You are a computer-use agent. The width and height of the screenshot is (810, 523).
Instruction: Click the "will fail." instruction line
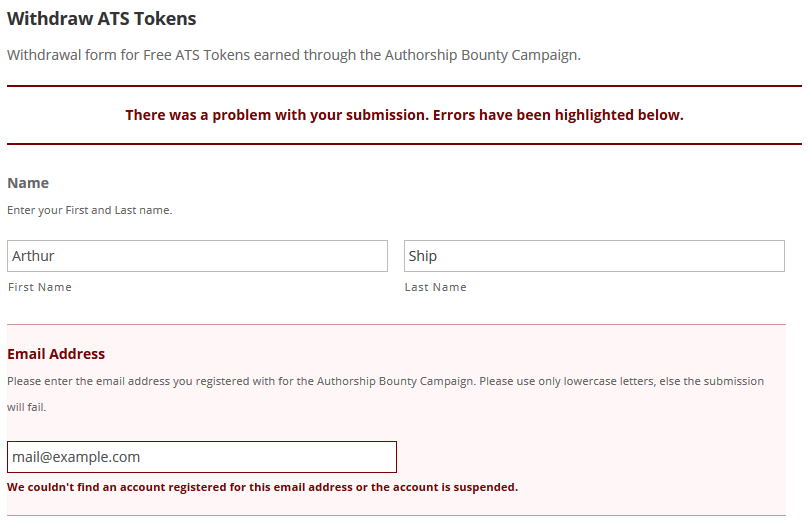tap(27, 407)
